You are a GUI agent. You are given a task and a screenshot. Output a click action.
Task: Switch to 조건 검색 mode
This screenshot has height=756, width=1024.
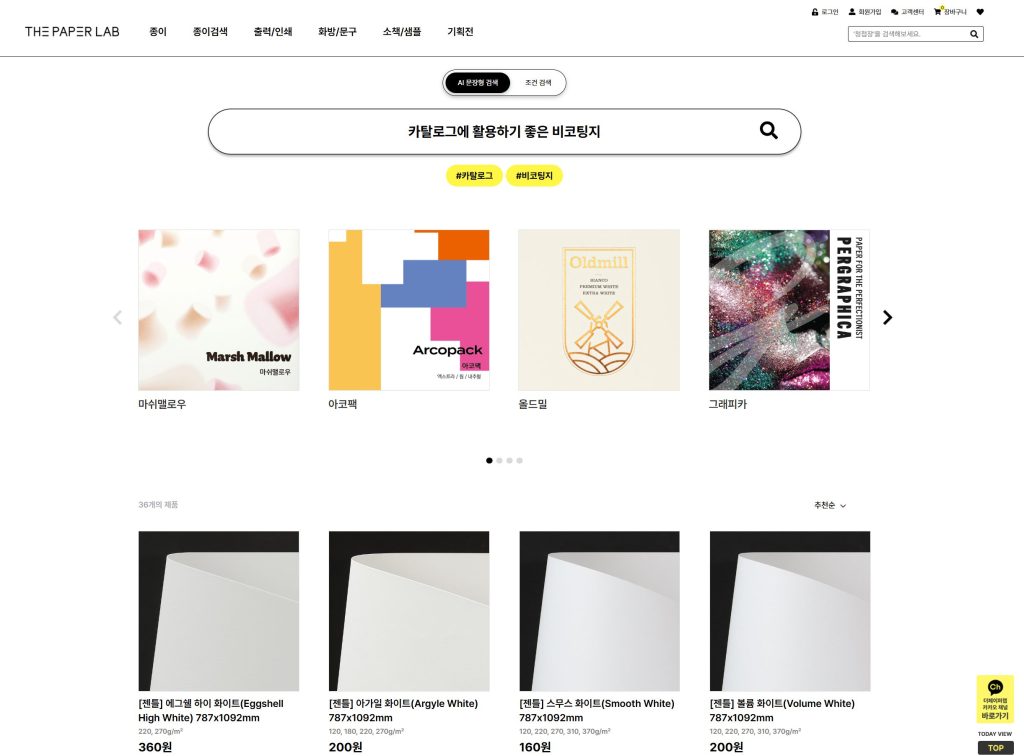pos(538,83)
